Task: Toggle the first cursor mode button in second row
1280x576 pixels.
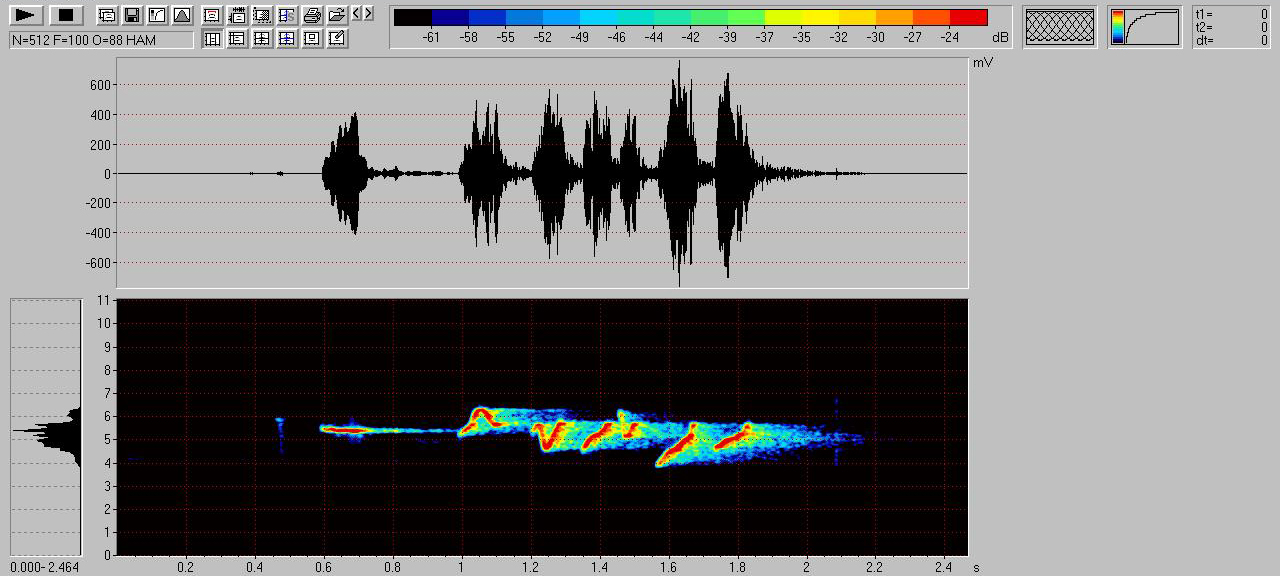Action: 212,39
